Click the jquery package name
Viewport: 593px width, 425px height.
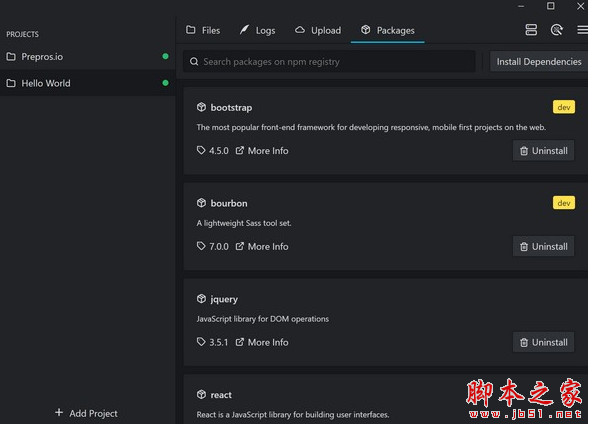[x=224, y=299]
